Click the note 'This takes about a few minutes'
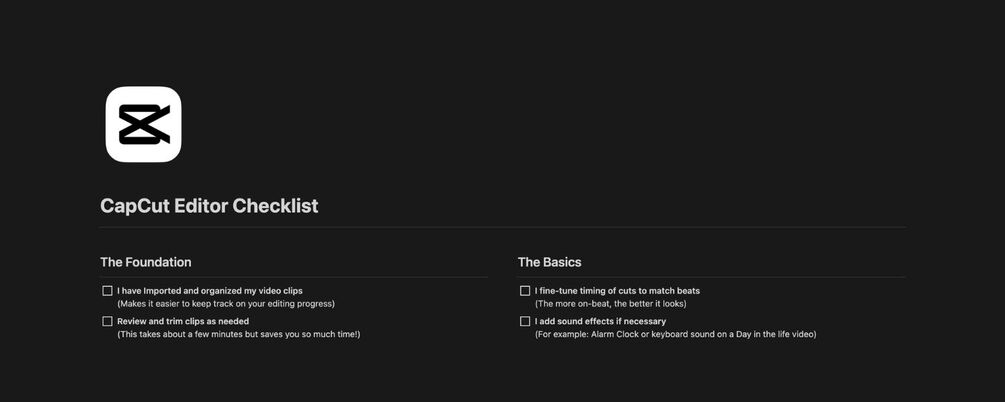1005x402 pixels. pyautogui.click(x=238, y=334)
